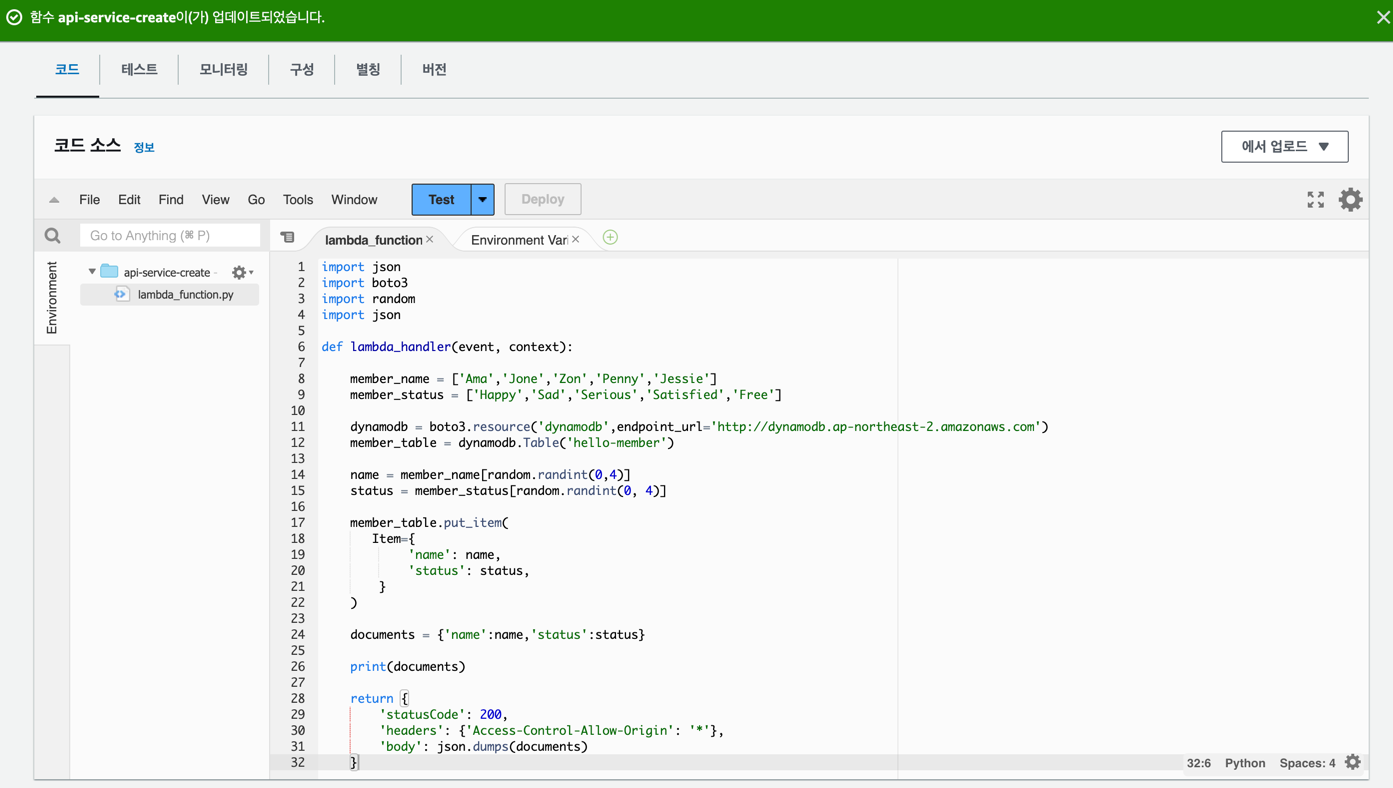Click the lambda_function.py file icon
Viewport: 1393px width, 788px height.
click(121, 295)
